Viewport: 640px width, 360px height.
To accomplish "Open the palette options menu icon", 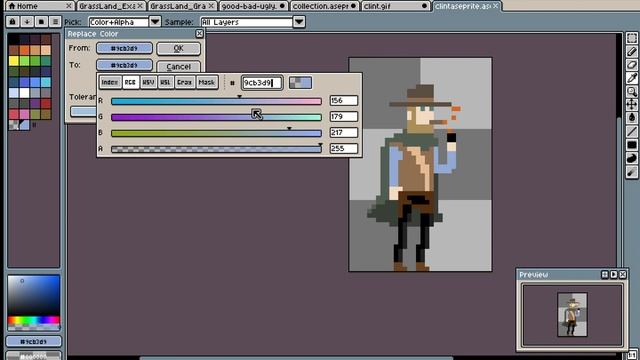I will point(55,22).
